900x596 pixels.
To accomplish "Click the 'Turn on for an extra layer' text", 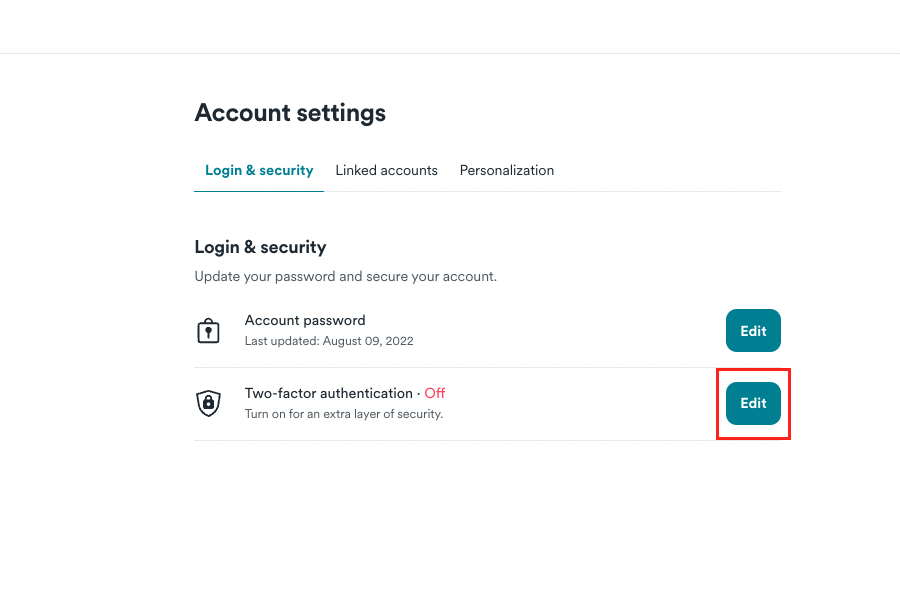I will pyautogui.click(x=343, y=414).
